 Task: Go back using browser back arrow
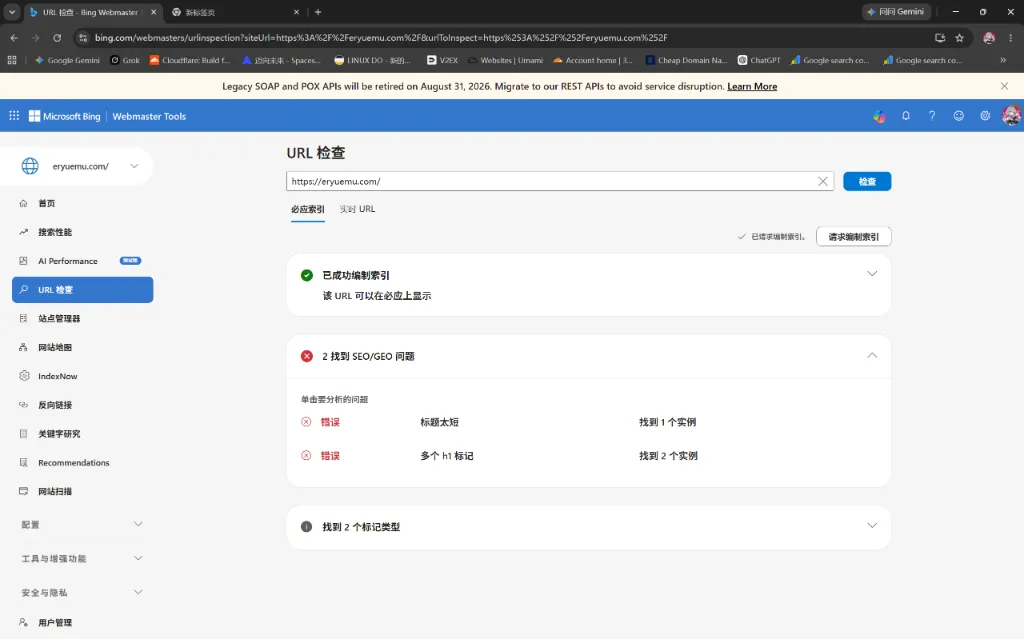[14, 38]
